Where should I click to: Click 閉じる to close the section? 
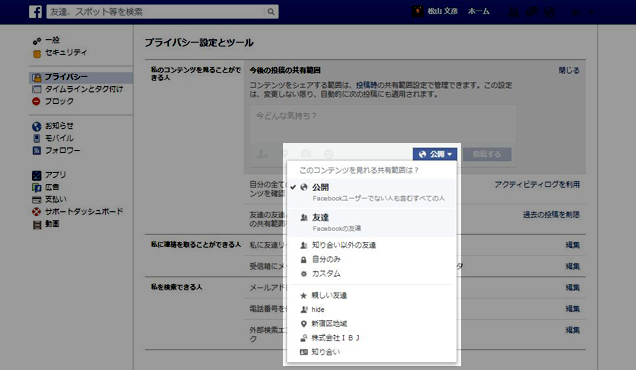tap(569, 71)
